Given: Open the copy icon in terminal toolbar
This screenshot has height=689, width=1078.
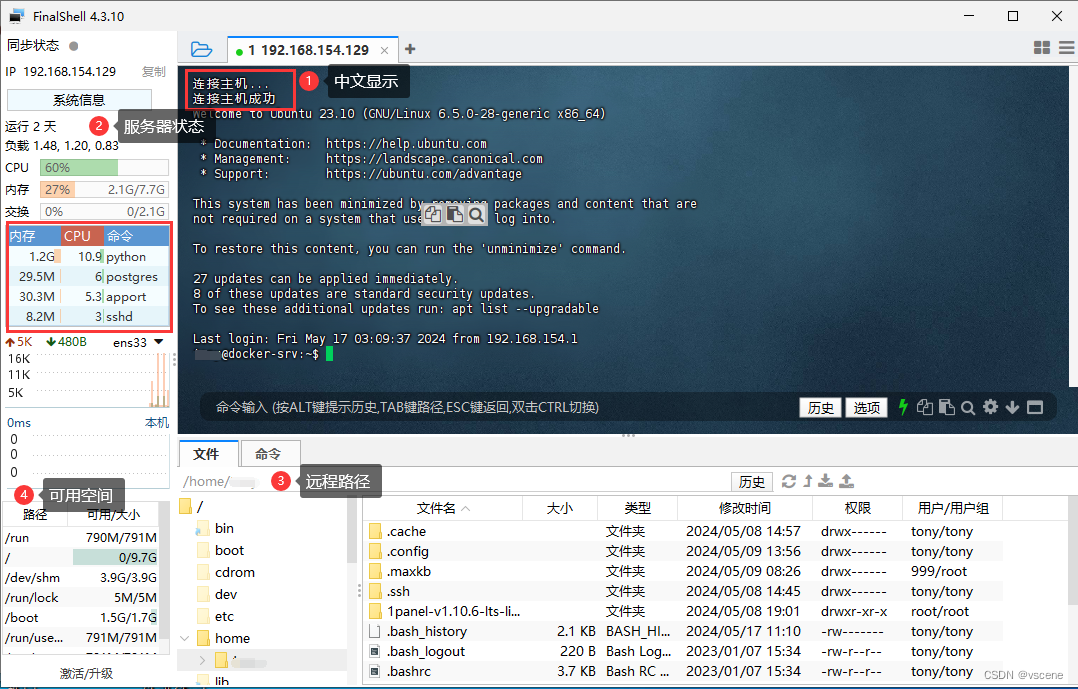Looking at the screenshot, I should tap(923, 407).
